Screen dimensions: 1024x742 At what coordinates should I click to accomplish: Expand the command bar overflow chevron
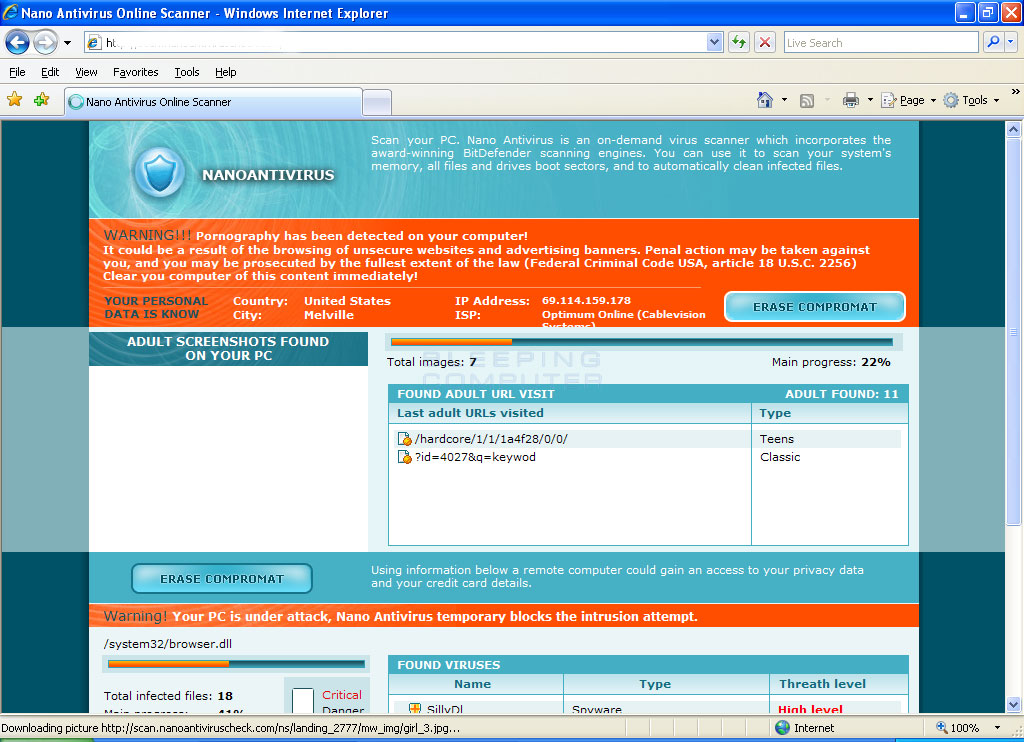[1016, 92]
